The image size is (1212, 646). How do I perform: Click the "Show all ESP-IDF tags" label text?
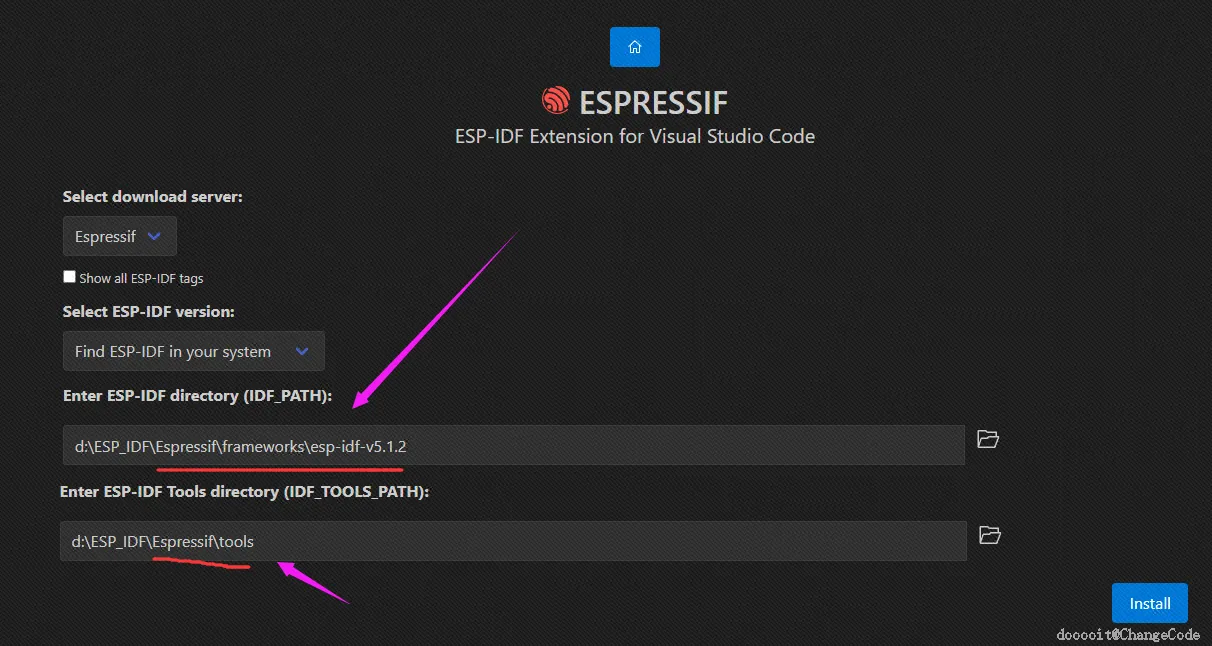click(x=141, y=278)
